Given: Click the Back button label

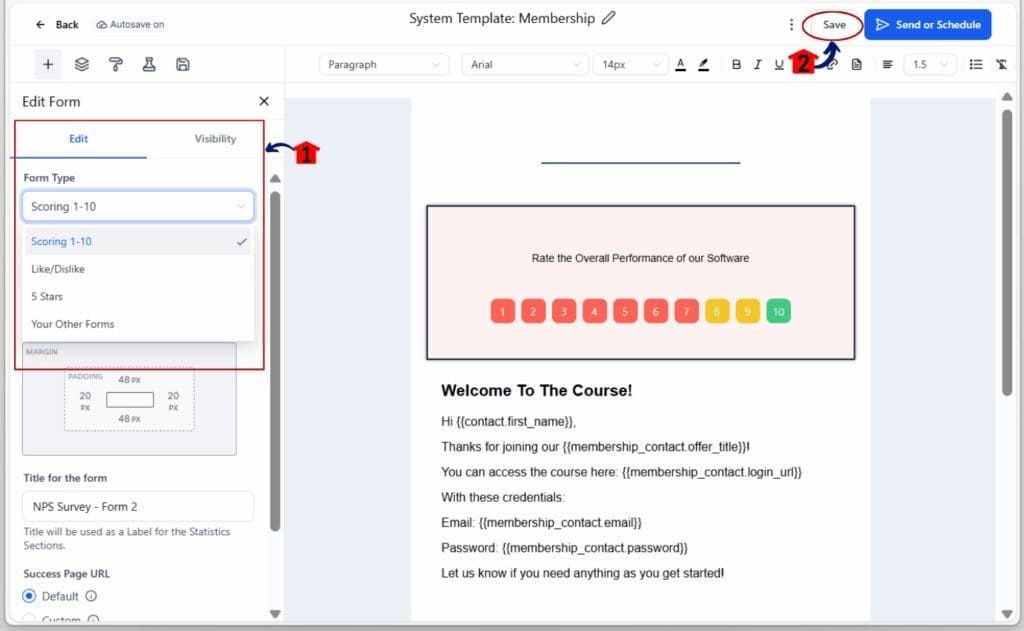Looking at the screenshot, I should click(x=67, y=24).
